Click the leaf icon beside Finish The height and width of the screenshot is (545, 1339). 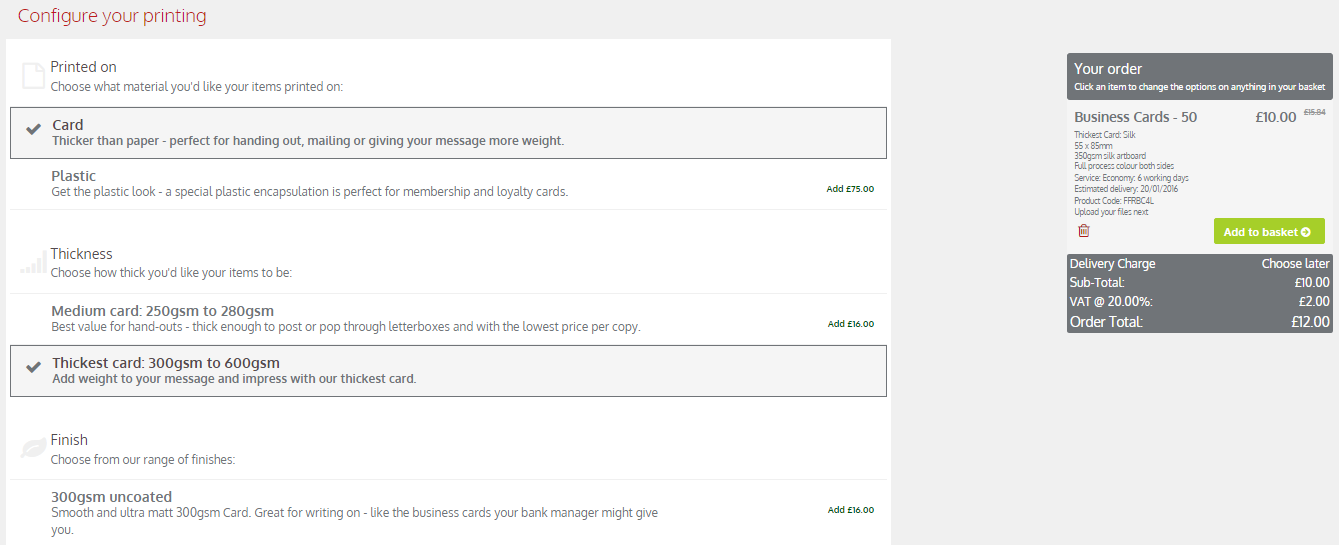pos(33,449)
